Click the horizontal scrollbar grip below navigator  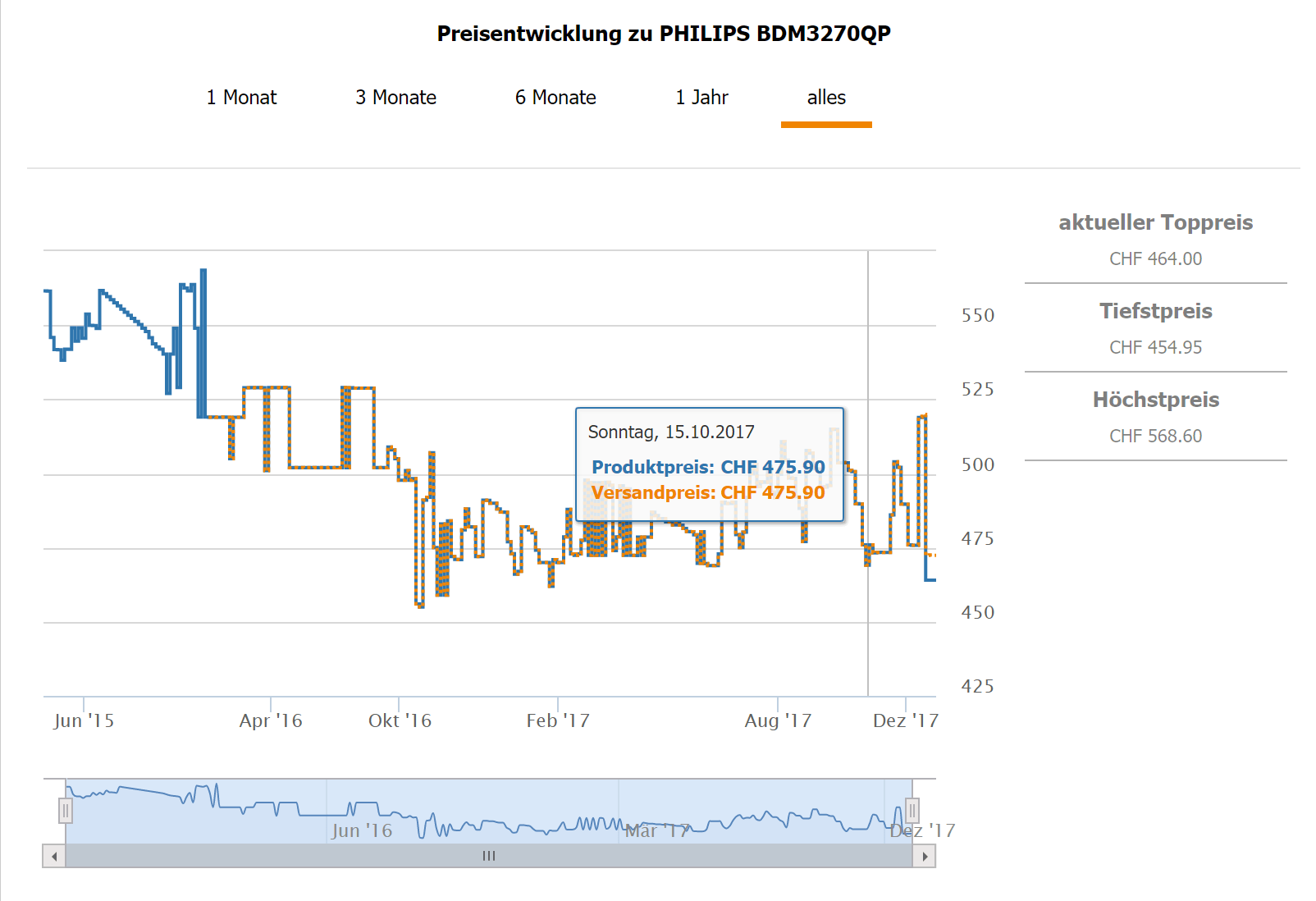[x=489, y=856]
